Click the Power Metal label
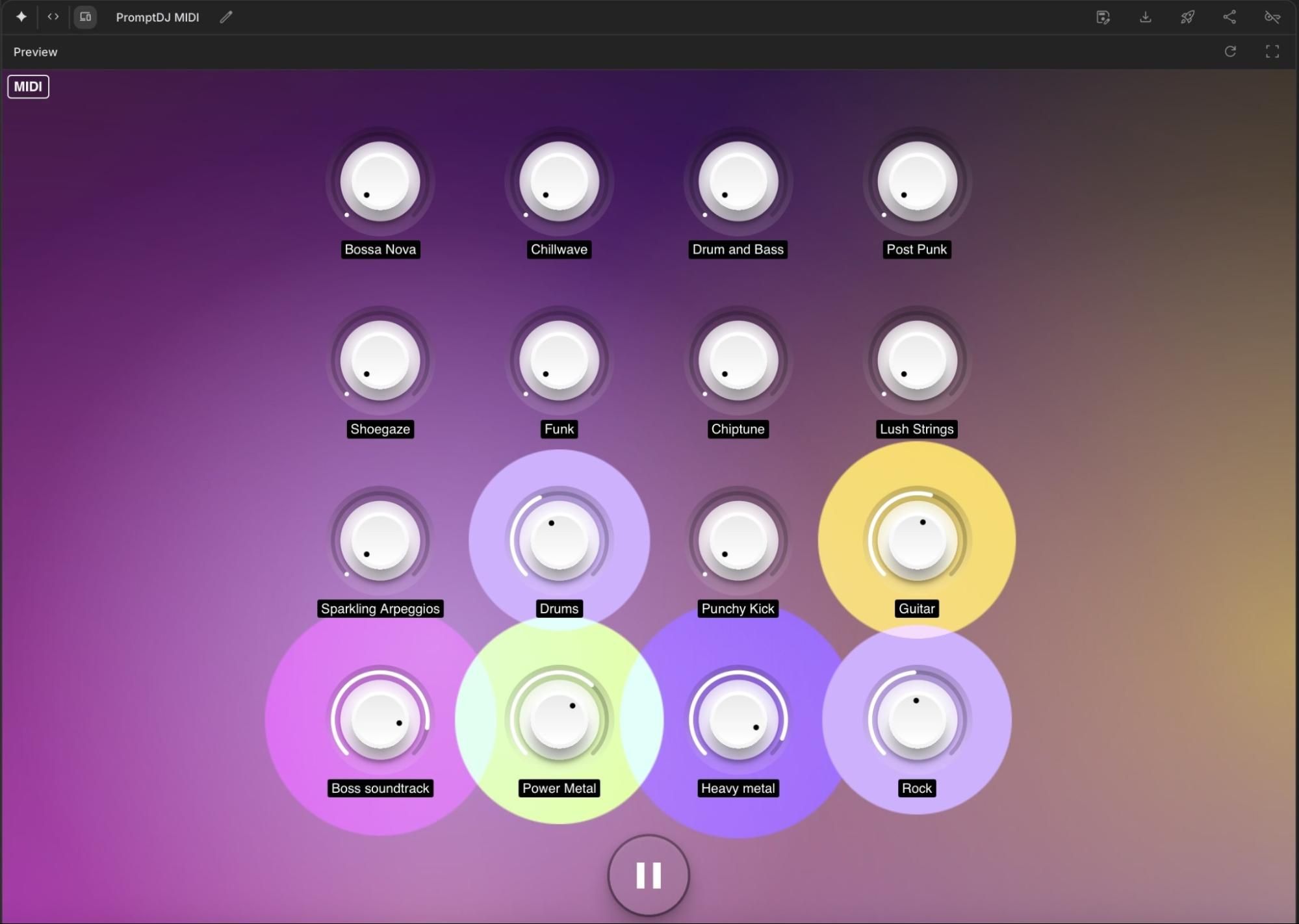The width and height of the screenshot is (1299, 924). point(559,788)
